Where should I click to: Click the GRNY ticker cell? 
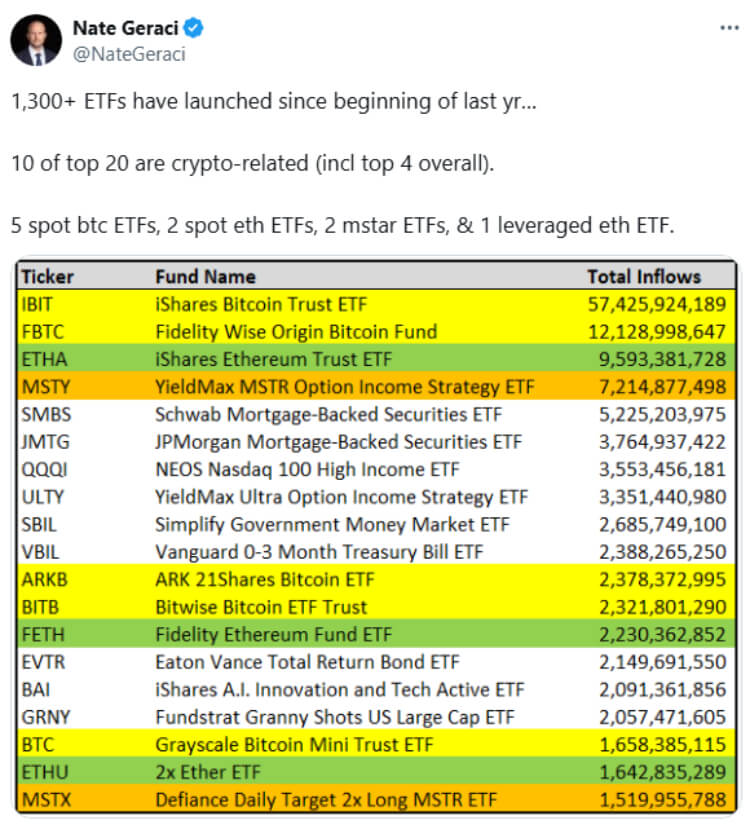pyautogui.click(x=45, y=717)
